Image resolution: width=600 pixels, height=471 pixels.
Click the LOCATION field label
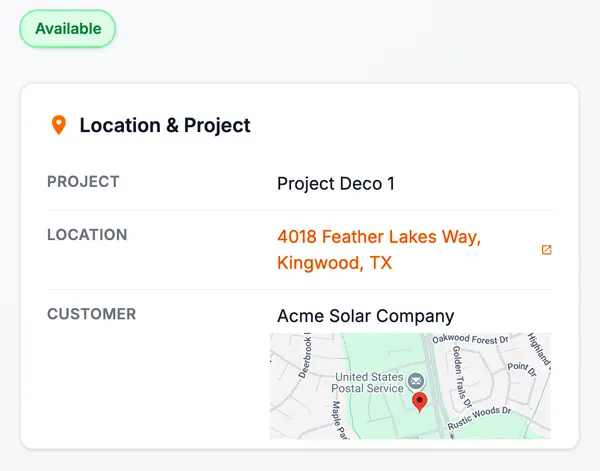87,235
